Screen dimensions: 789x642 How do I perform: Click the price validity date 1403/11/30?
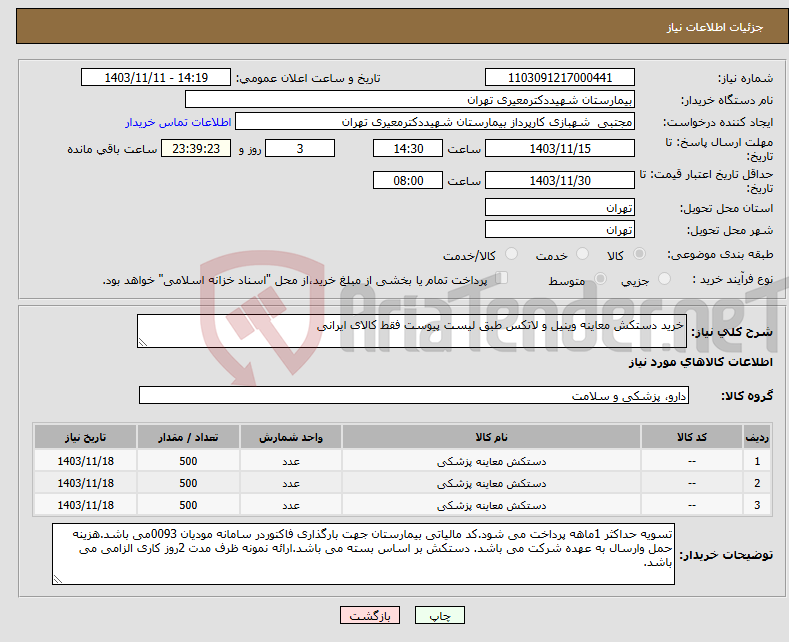[x=560, y=180]
